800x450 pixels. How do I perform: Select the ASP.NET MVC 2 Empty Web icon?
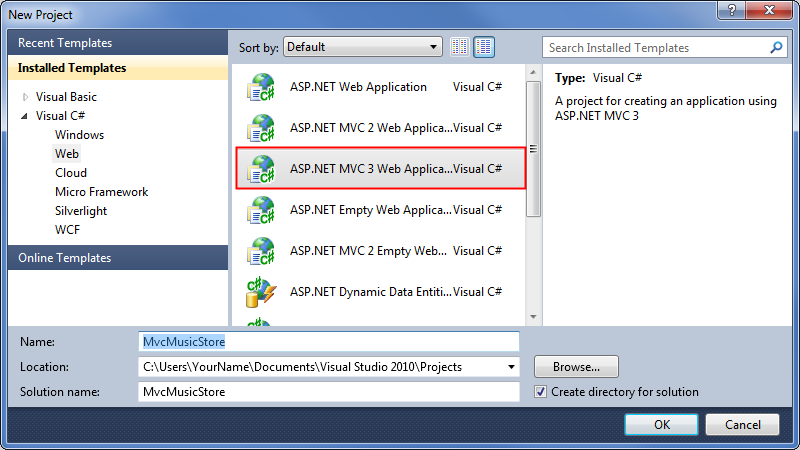tap(261, 251)
